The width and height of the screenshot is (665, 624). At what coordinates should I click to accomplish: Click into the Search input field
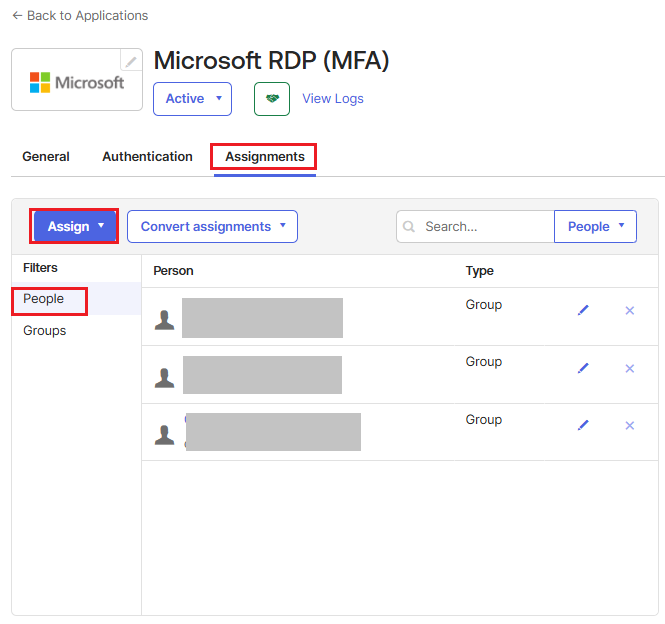(485, 227)
